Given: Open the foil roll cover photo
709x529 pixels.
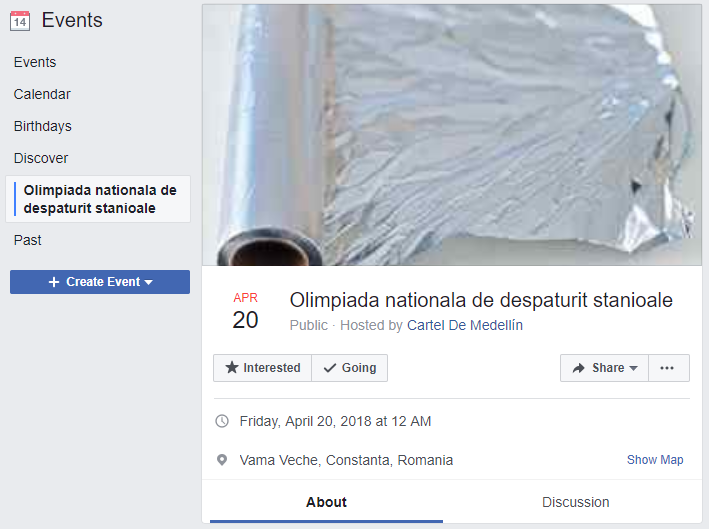Looking at the screenshot, I should (x=452, y=135).
